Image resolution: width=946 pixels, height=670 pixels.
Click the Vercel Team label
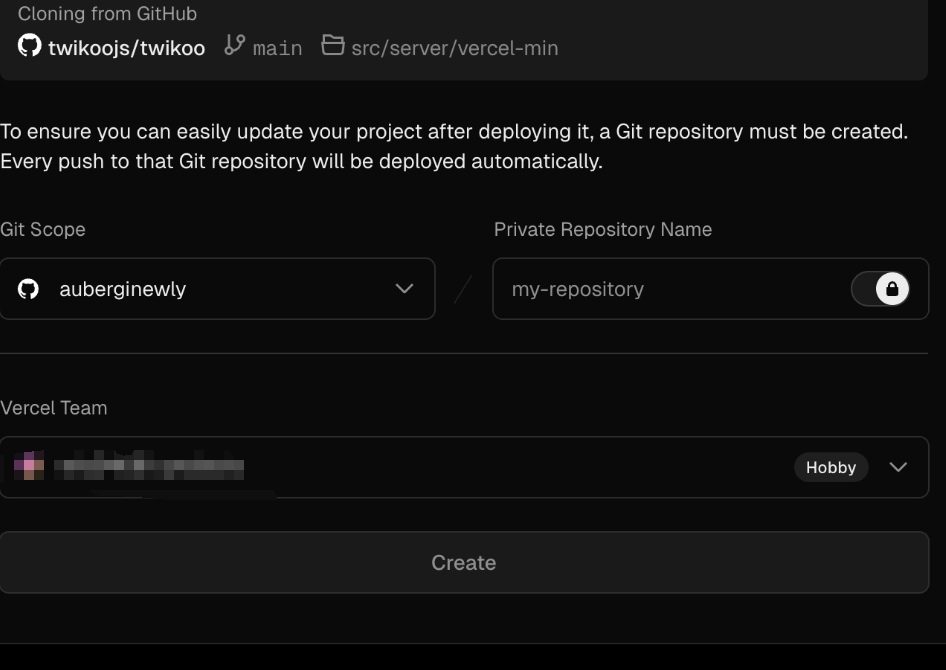54,408
